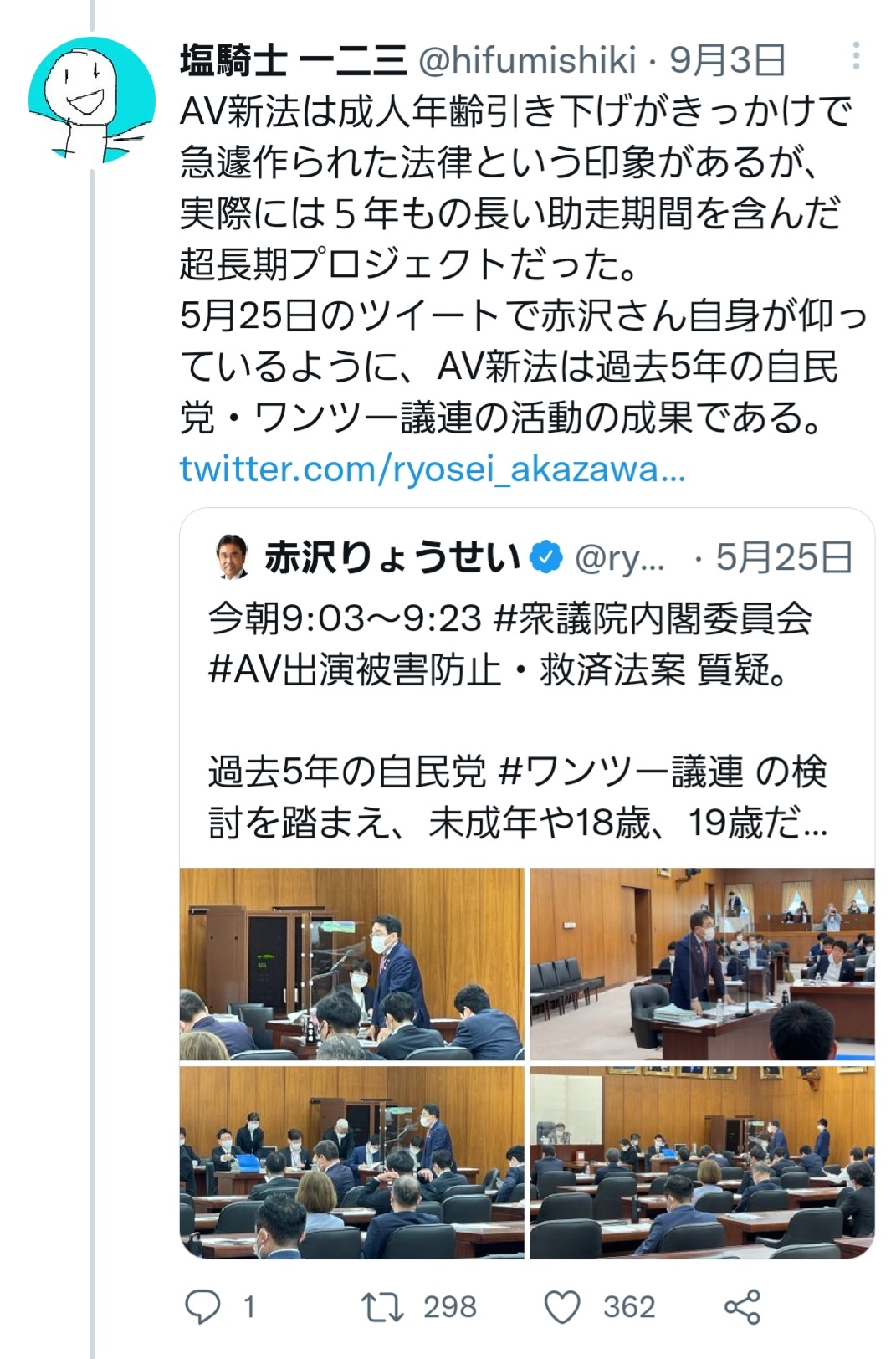Viewport: 896px width, 1359px height.
Task: View bottom-left photo of seated members
Action: [352, 1162]
